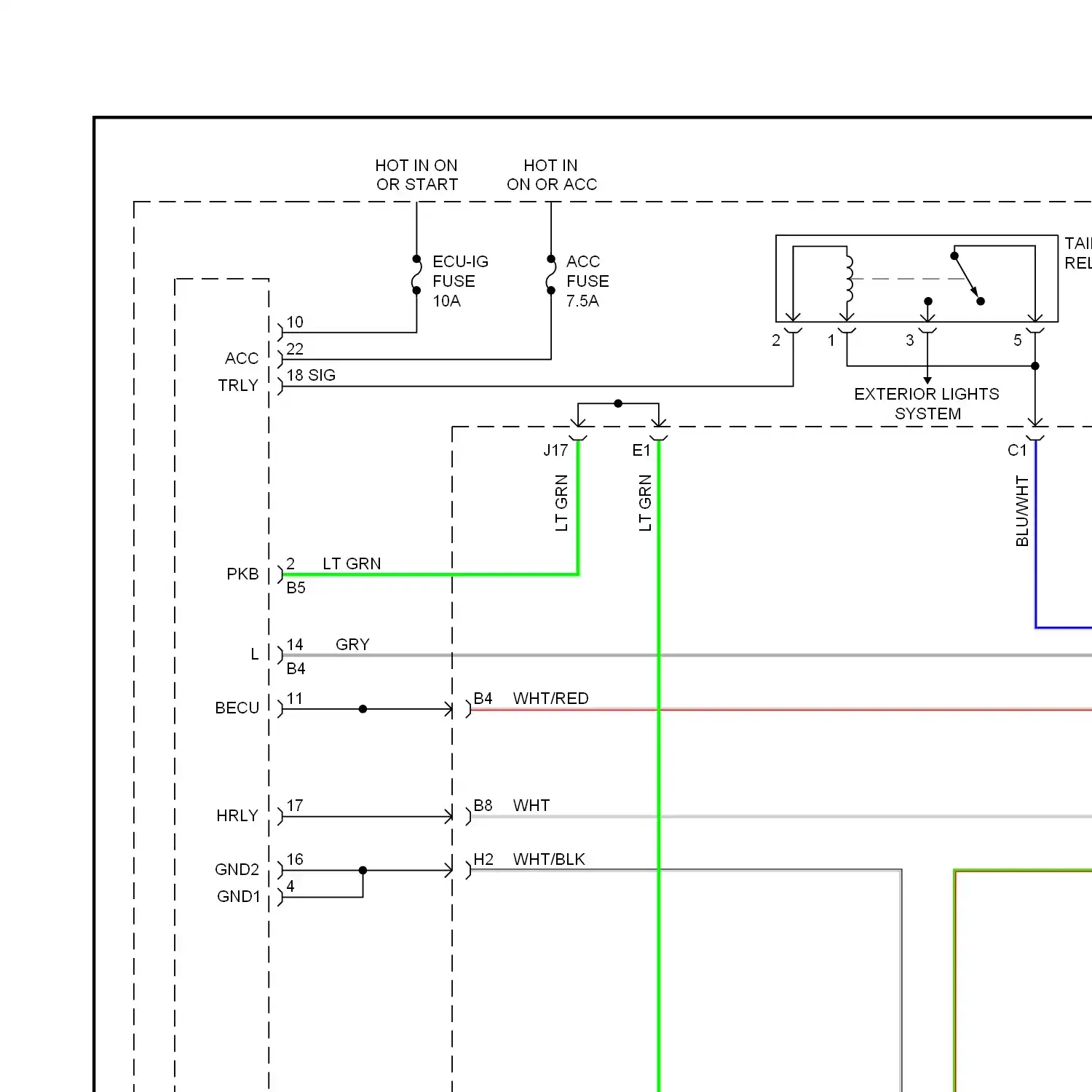The width and height of the screenshot is (1092, 1092).
Task: Click the WHT/RED wire label
Action: (550, 698)
